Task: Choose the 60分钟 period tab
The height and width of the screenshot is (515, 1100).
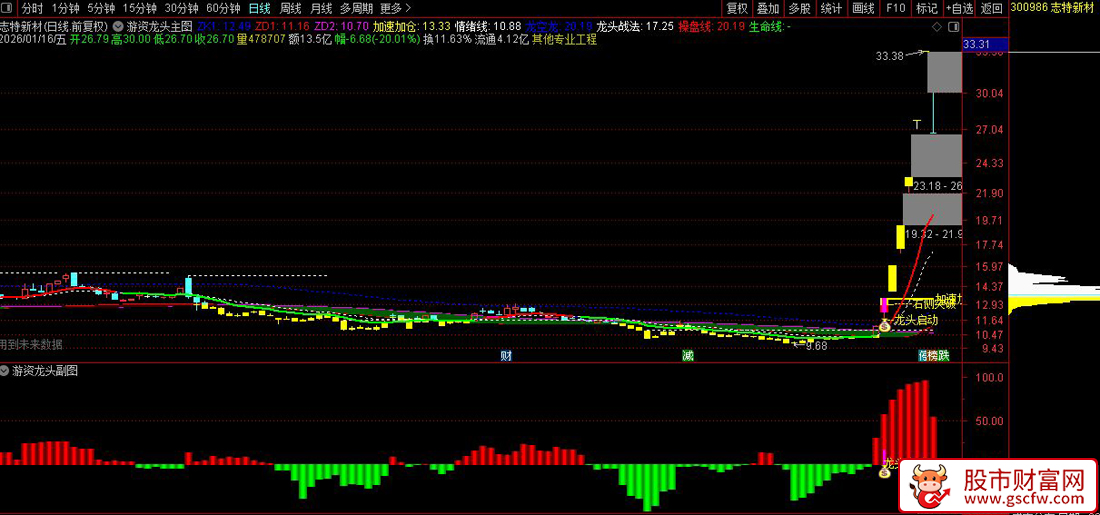Action: point(224,8)
